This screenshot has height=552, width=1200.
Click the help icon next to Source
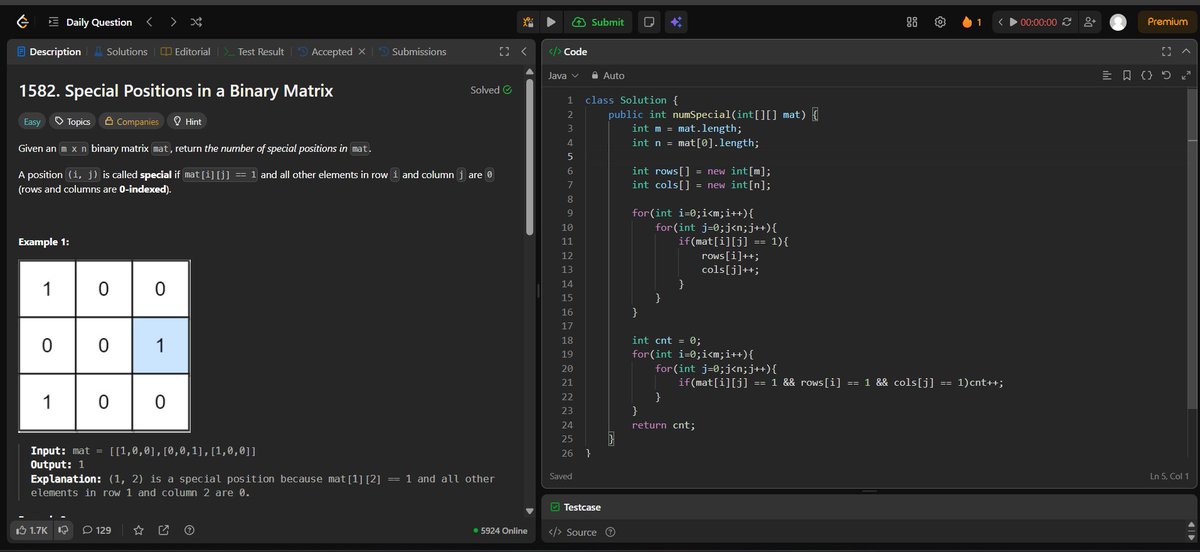pos(610,532)
